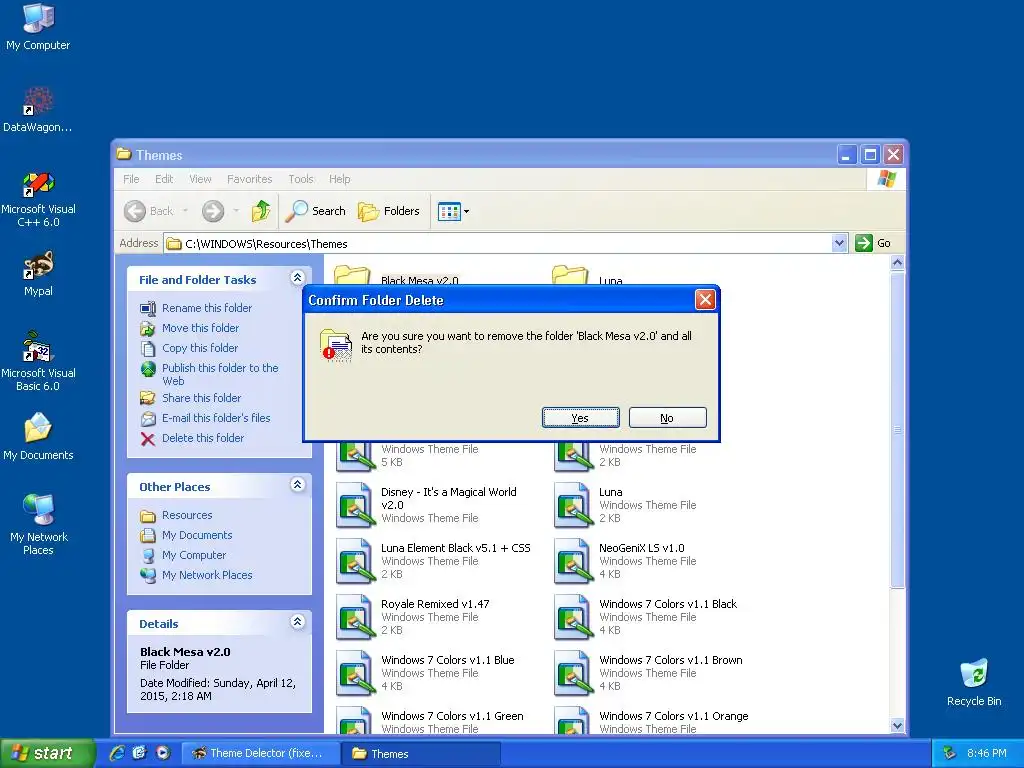Screen dimensions: 1024x768
Task: Open the View menu
Action: click(200, 179)
